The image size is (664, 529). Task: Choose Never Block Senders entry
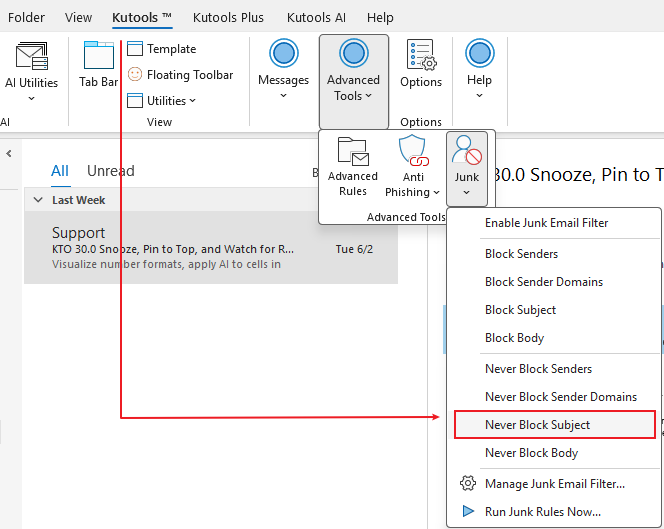554,368
